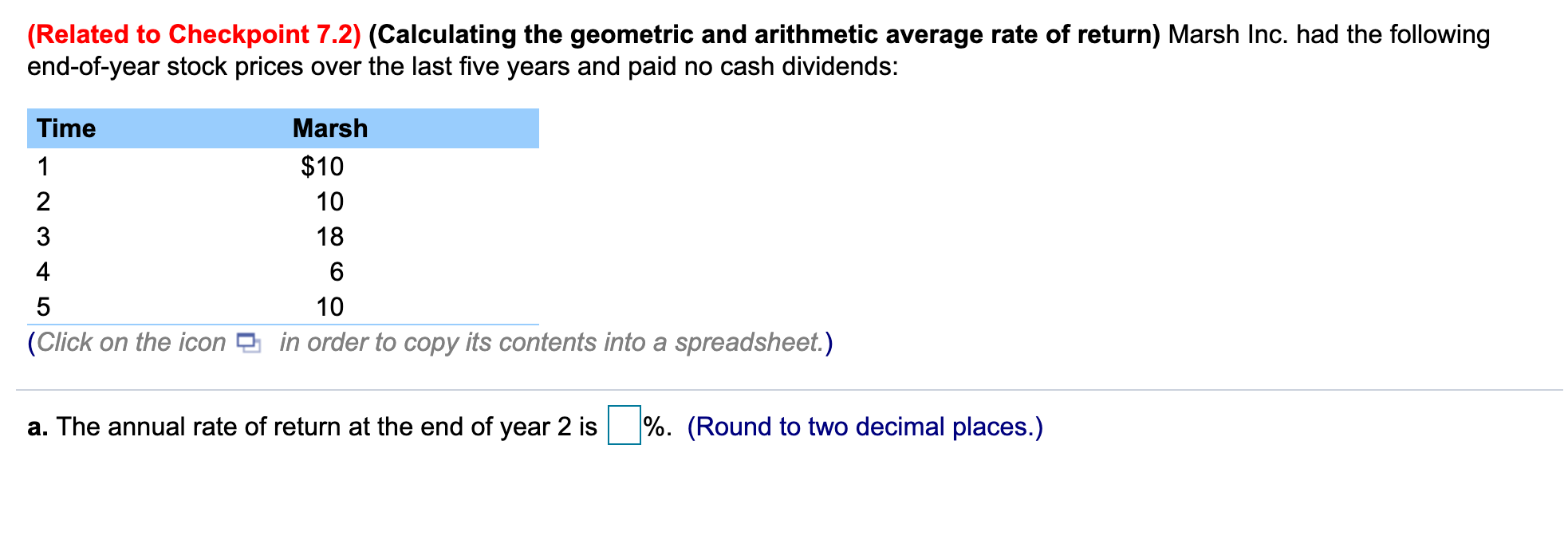1568x555 pixels.
Task: Click the copy-to-spreadsheet icon
Action: pos(248,343)
